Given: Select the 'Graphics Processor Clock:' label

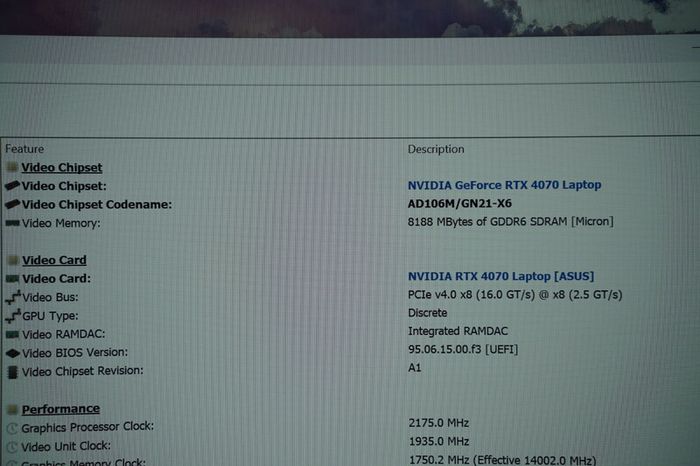Looking at the screenshot, I should [88, 427].
